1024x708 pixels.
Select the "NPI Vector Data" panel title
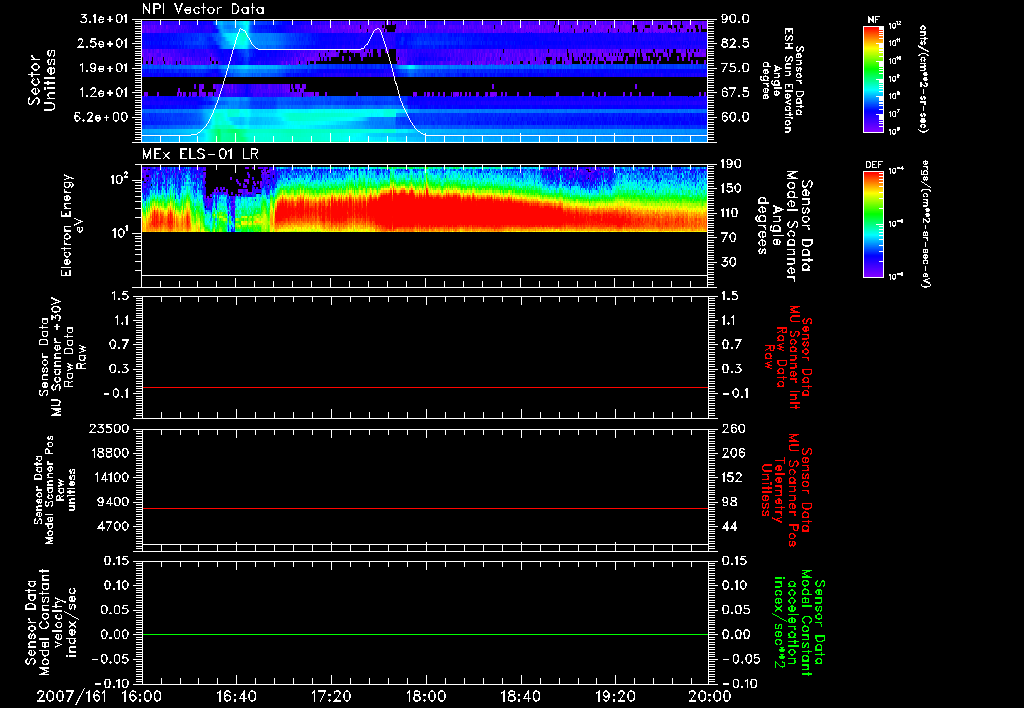[203, 9]
